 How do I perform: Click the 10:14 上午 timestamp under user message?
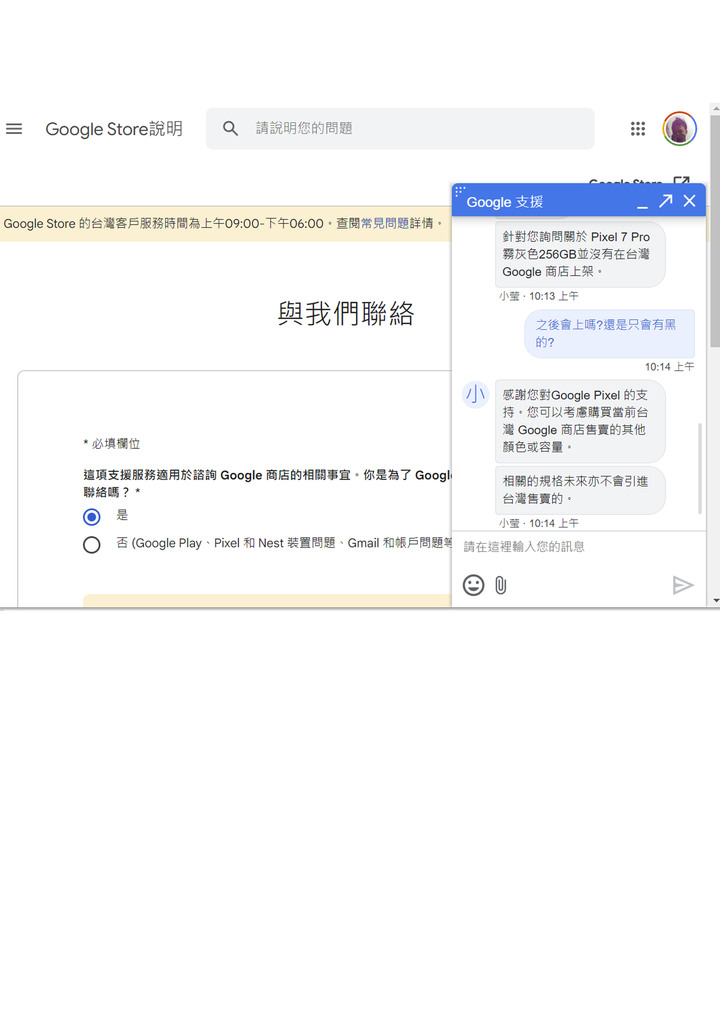(x=669, y=367)
